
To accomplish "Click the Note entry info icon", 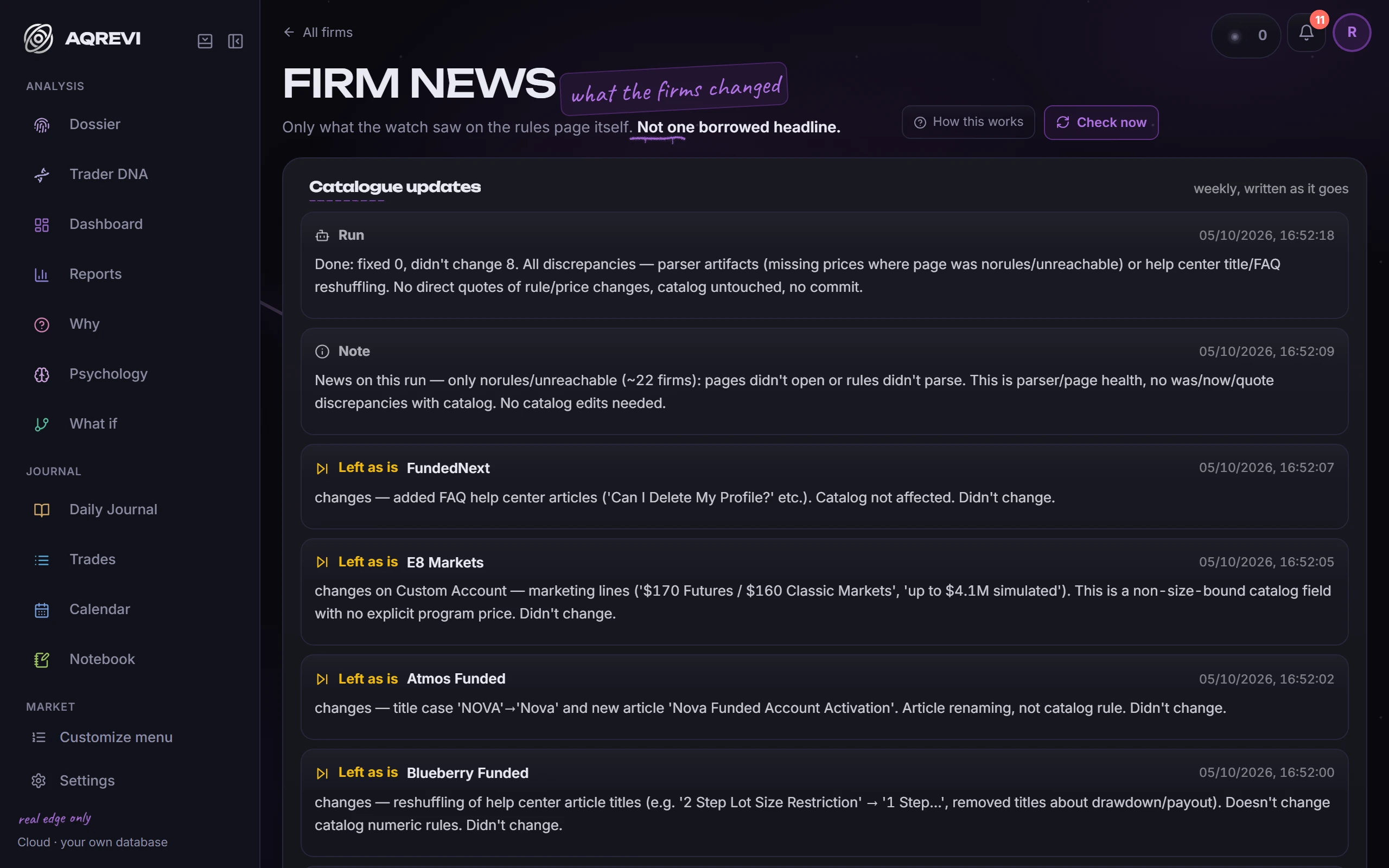I will [322, 352].
